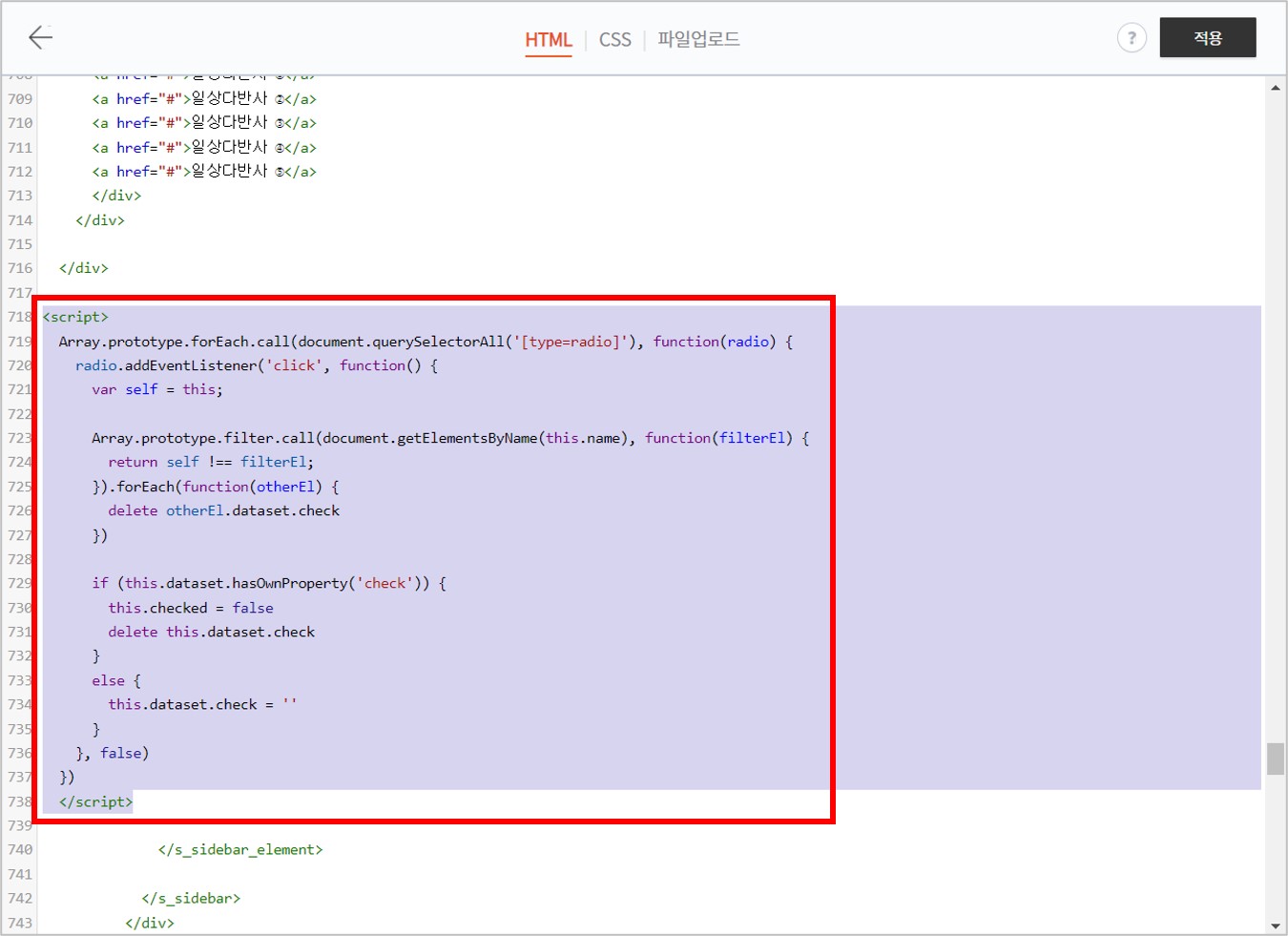Click the radio.addEventListener('click' line

257,365
